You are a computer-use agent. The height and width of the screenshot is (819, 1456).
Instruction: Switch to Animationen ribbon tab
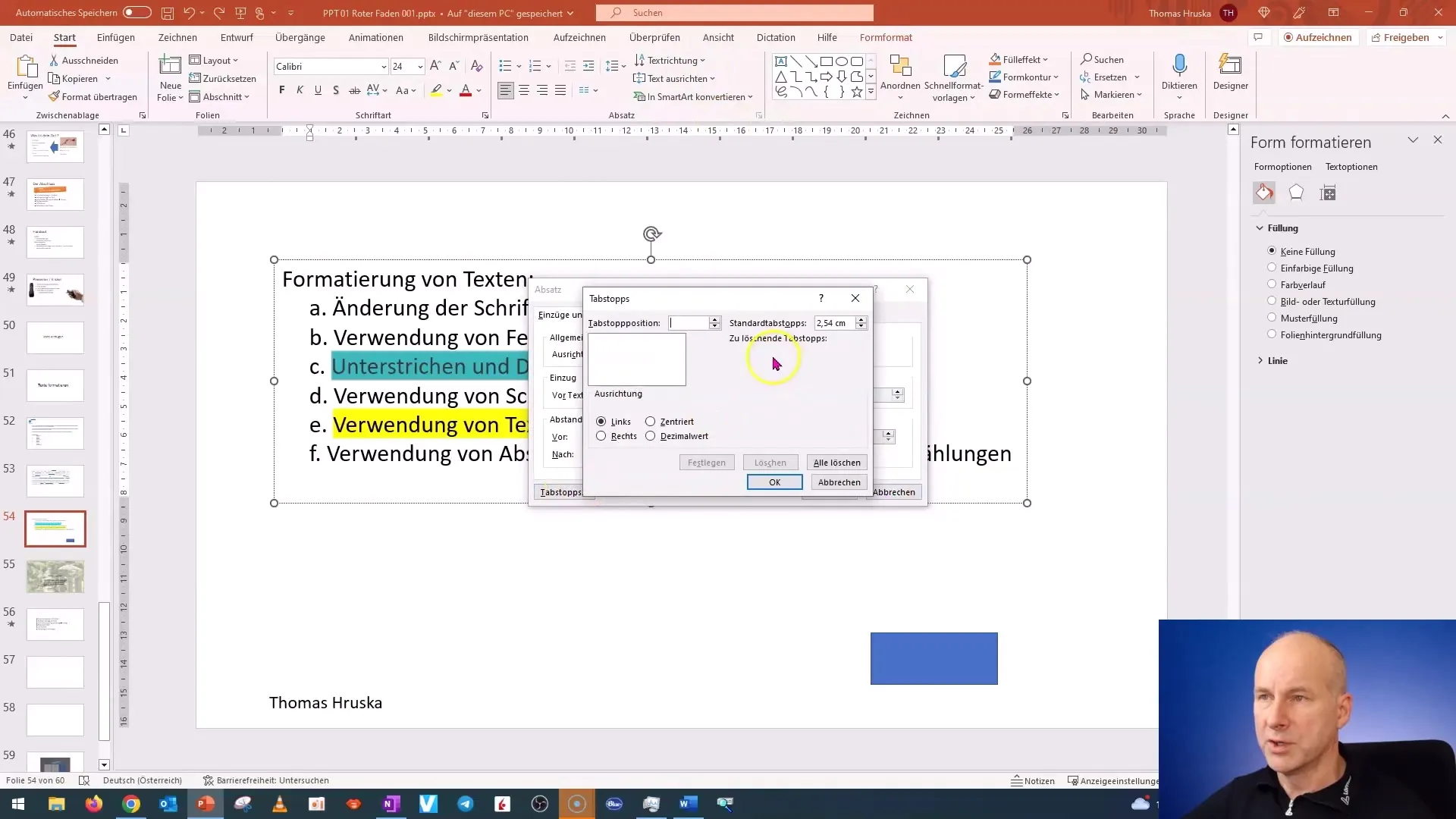click(376, 37)
